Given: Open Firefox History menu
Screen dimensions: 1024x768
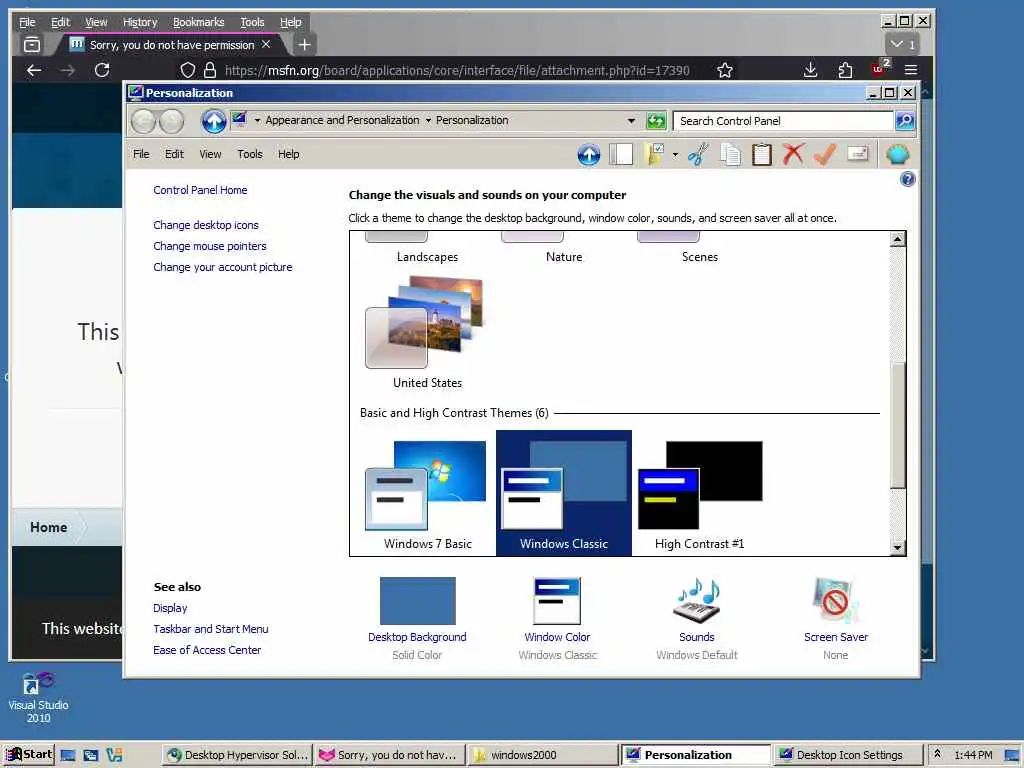Looking at the screenshot, I should 140,22.
